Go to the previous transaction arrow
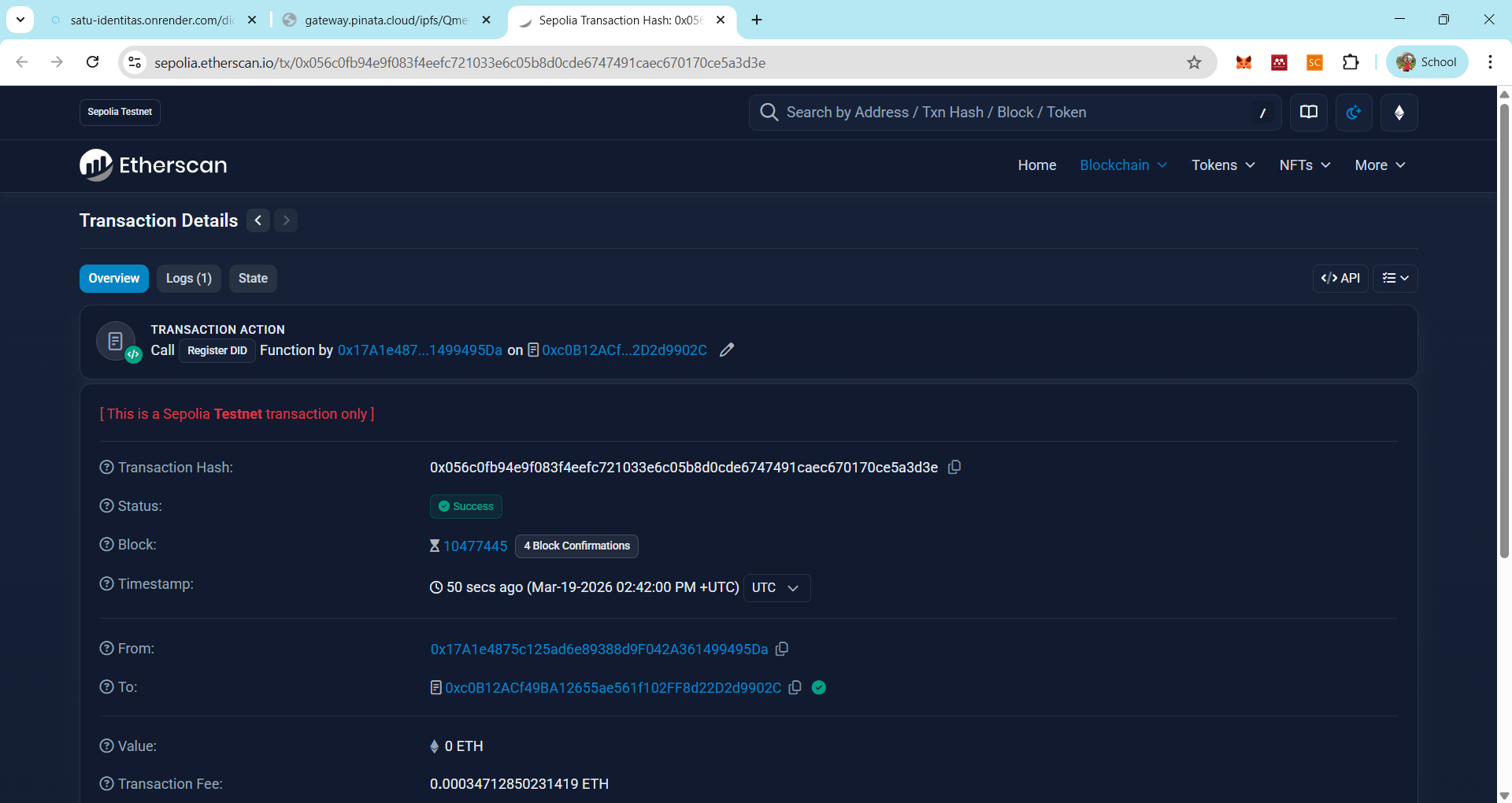Viewport: 1512px width, 803px height. tap(258, 220)
